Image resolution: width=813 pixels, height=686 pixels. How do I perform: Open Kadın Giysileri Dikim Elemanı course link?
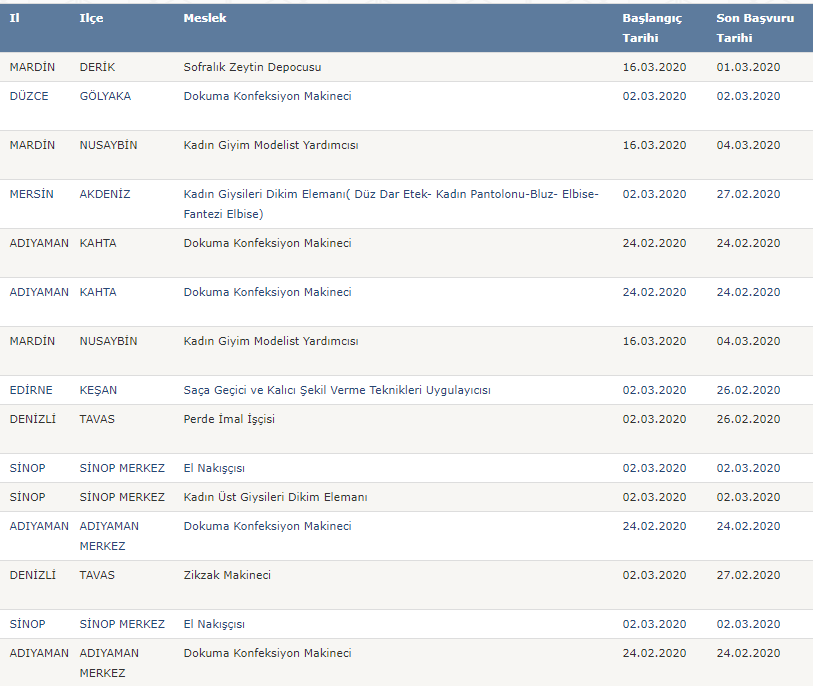pos(391,204)
